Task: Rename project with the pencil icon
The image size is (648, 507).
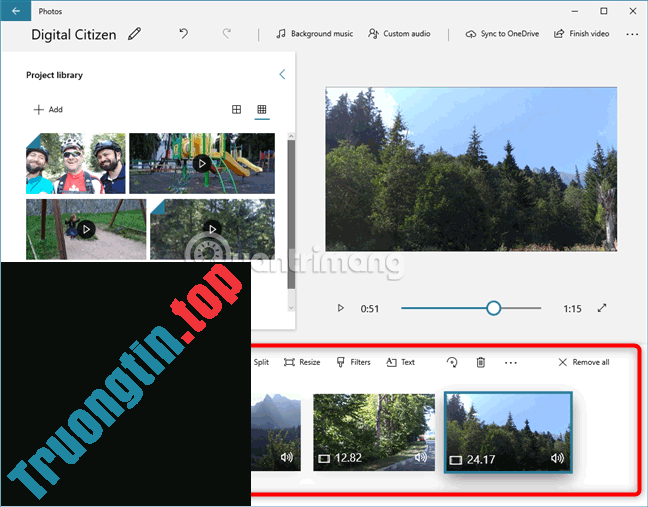Action: tap(134, 34)
